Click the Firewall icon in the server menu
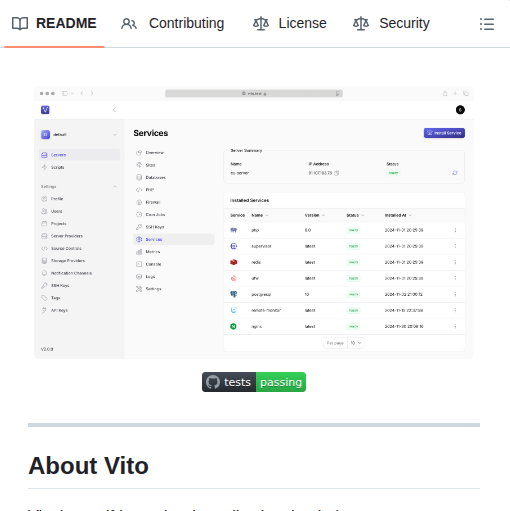 [139, 202]
